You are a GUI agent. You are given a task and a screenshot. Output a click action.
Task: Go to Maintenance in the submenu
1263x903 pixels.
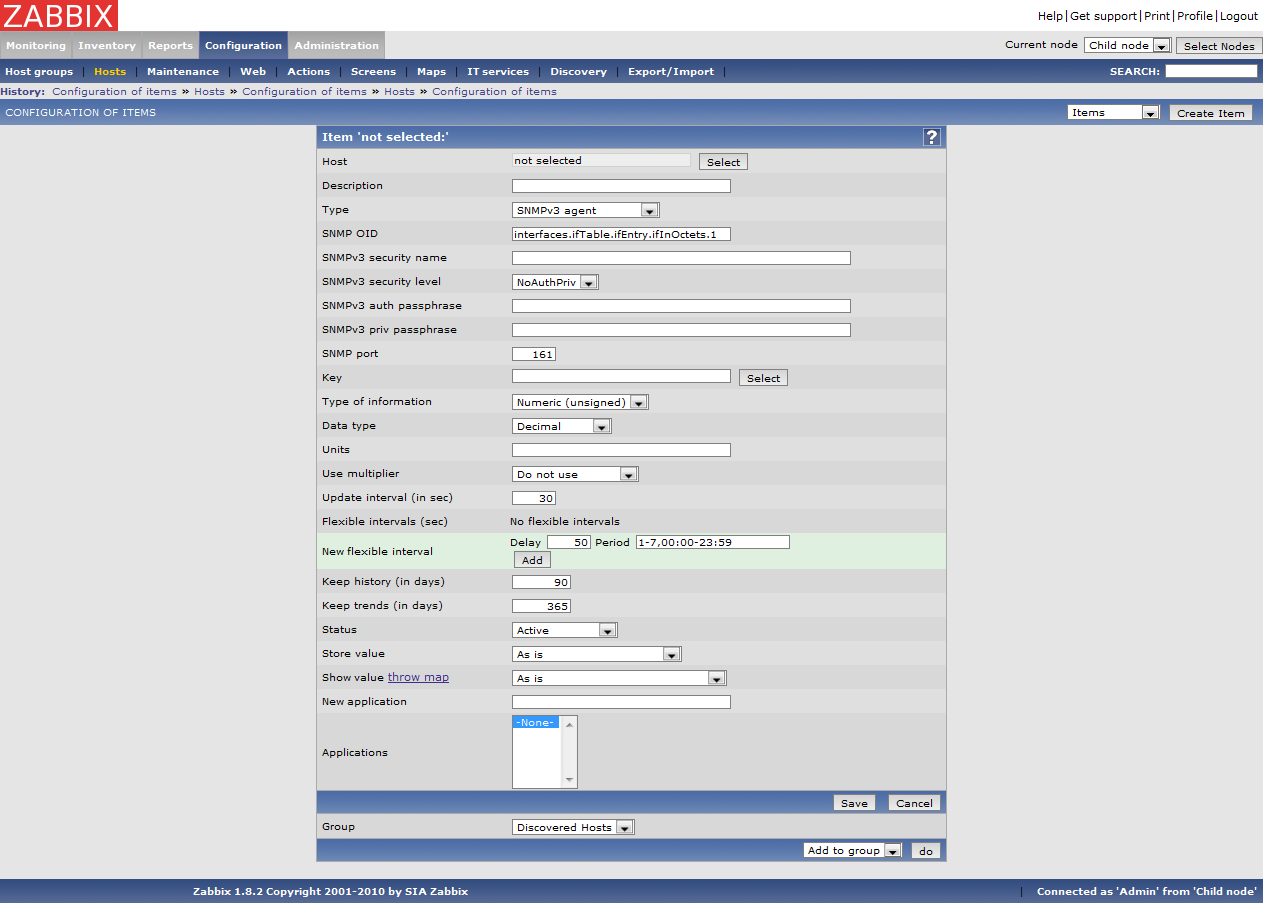[182, 72]
